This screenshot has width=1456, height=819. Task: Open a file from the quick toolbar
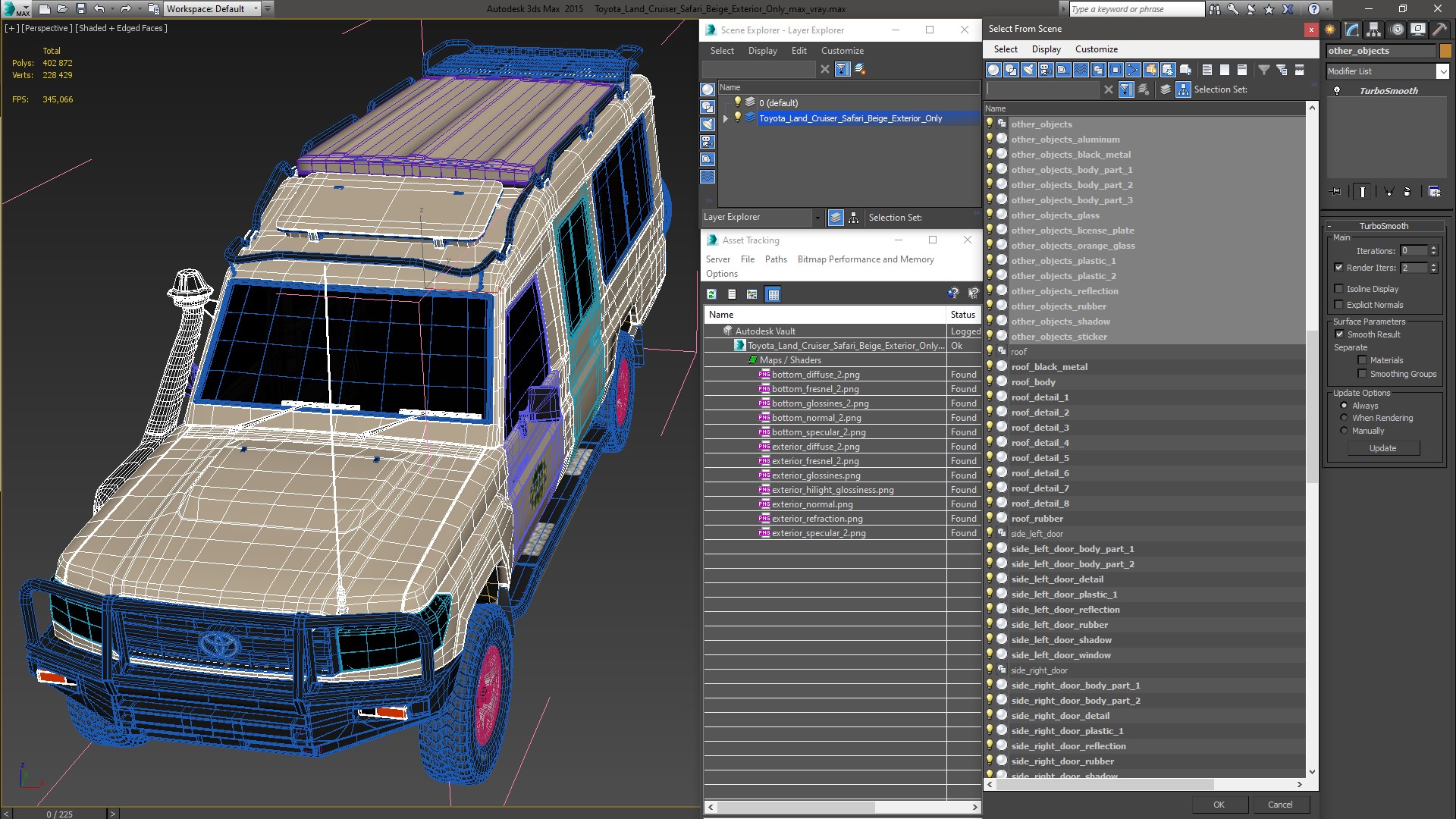[x=62, y=9]
